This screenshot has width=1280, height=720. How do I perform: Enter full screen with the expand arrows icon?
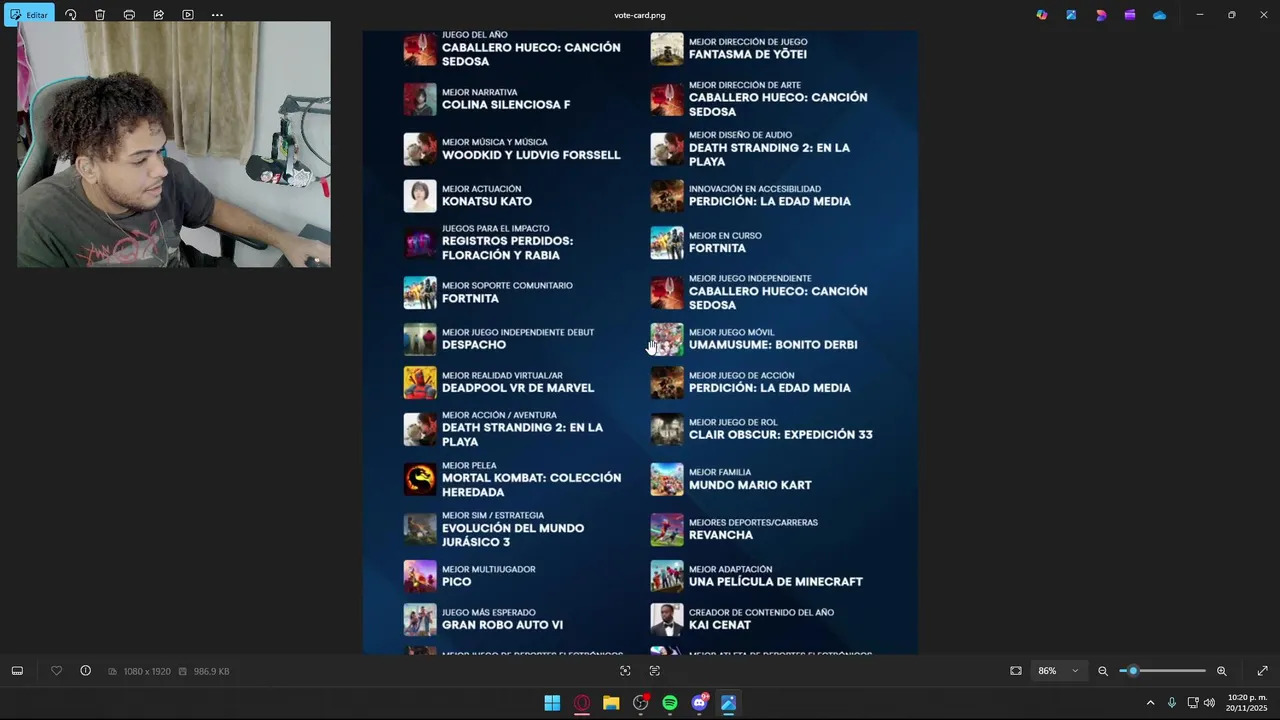[1262, 671]
